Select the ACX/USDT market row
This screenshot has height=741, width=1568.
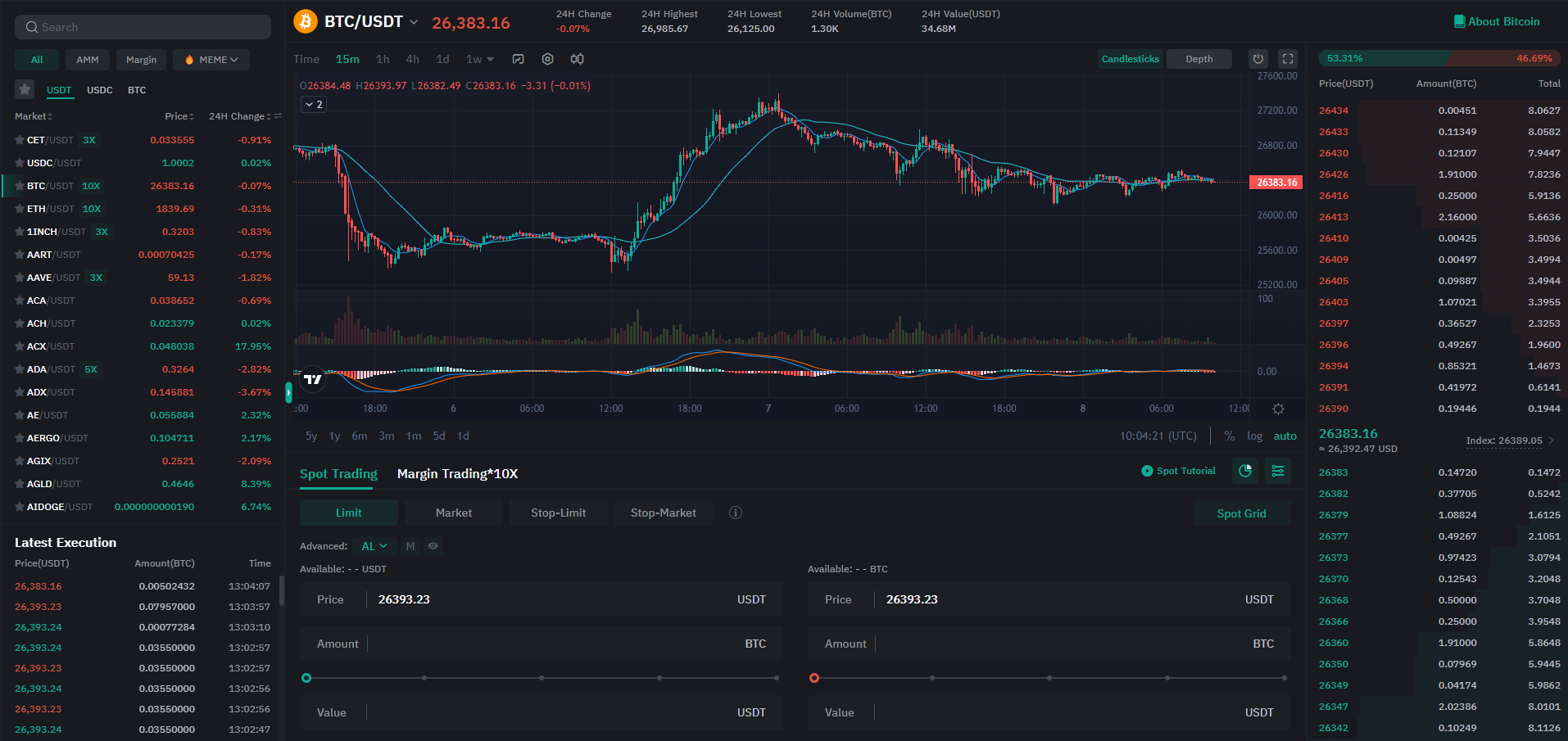[x=143, y=346]
